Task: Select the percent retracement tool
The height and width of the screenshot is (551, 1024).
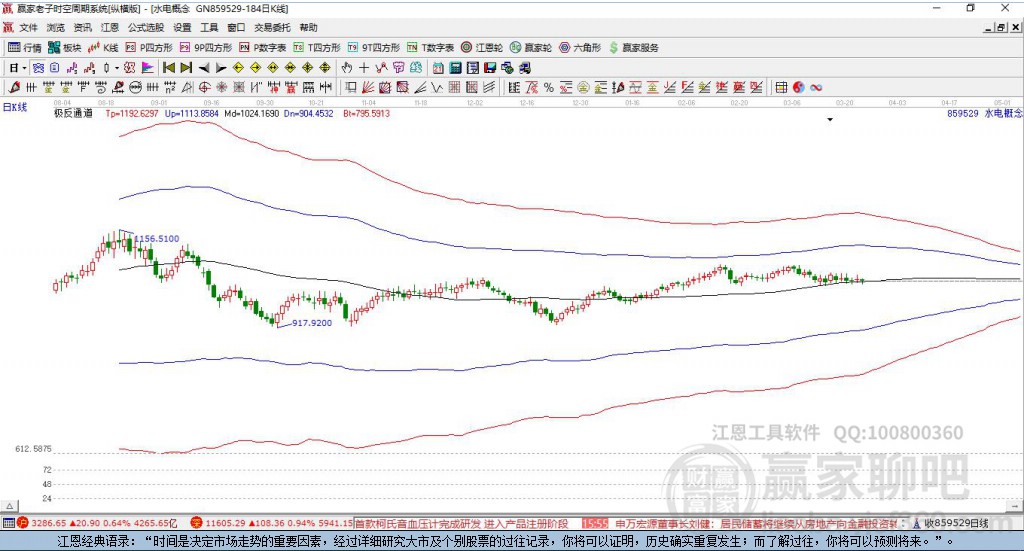Action: pos(549,87)
